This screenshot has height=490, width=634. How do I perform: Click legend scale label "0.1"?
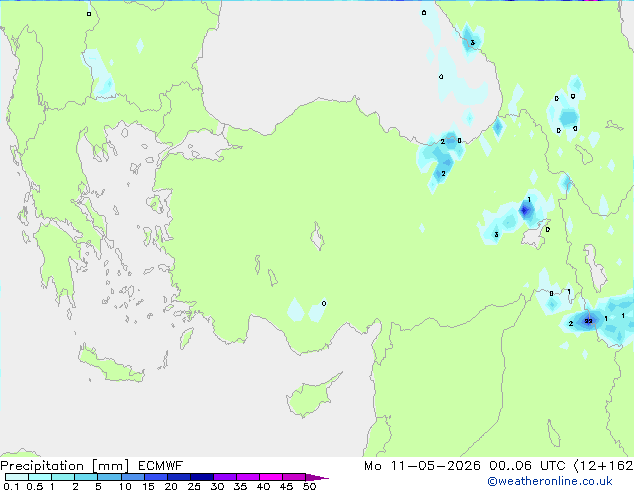tap(11, 486)
